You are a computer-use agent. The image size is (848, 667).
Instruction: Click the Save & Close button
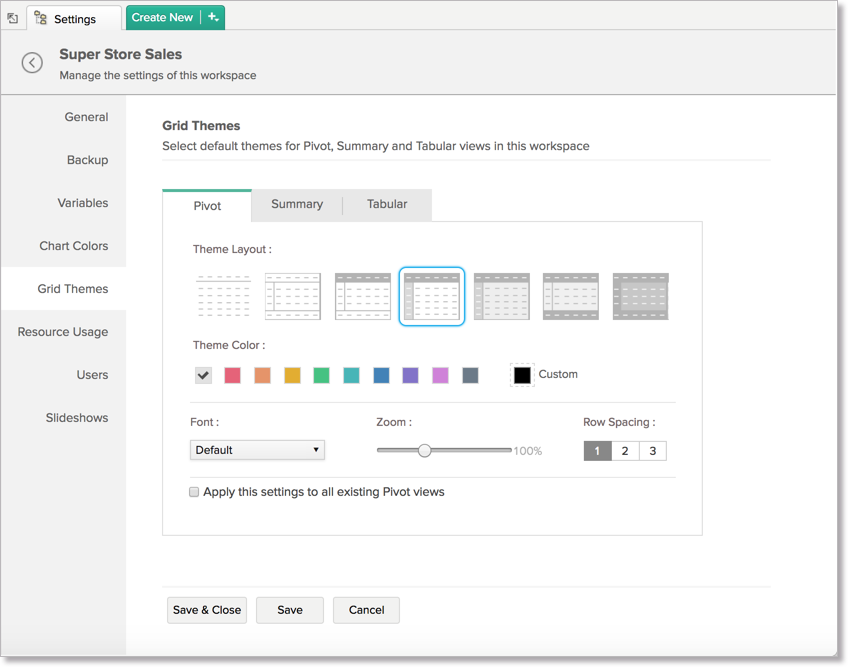207,610
